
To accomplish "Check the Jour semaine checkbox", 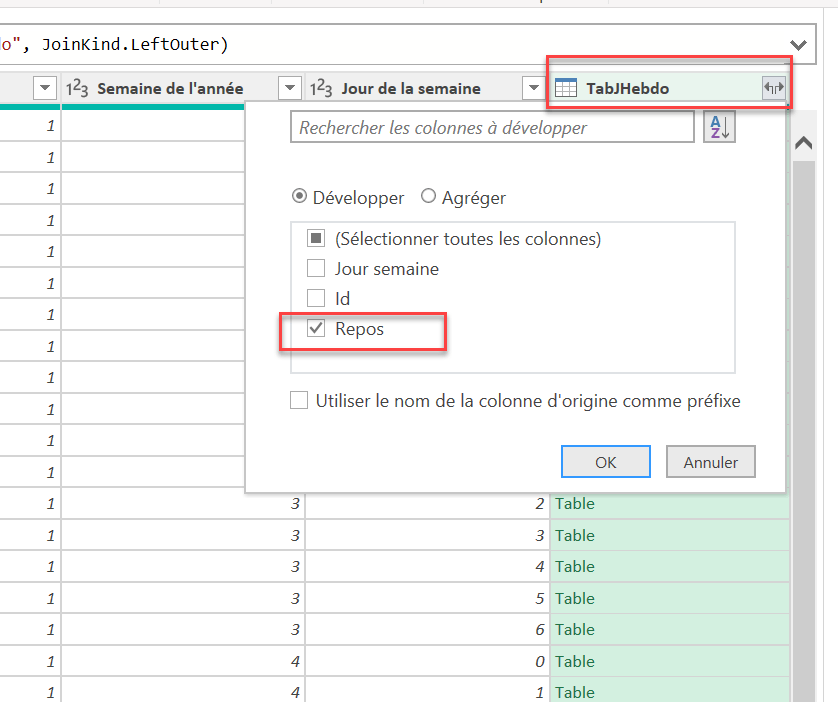I will (x=315, y=269).
